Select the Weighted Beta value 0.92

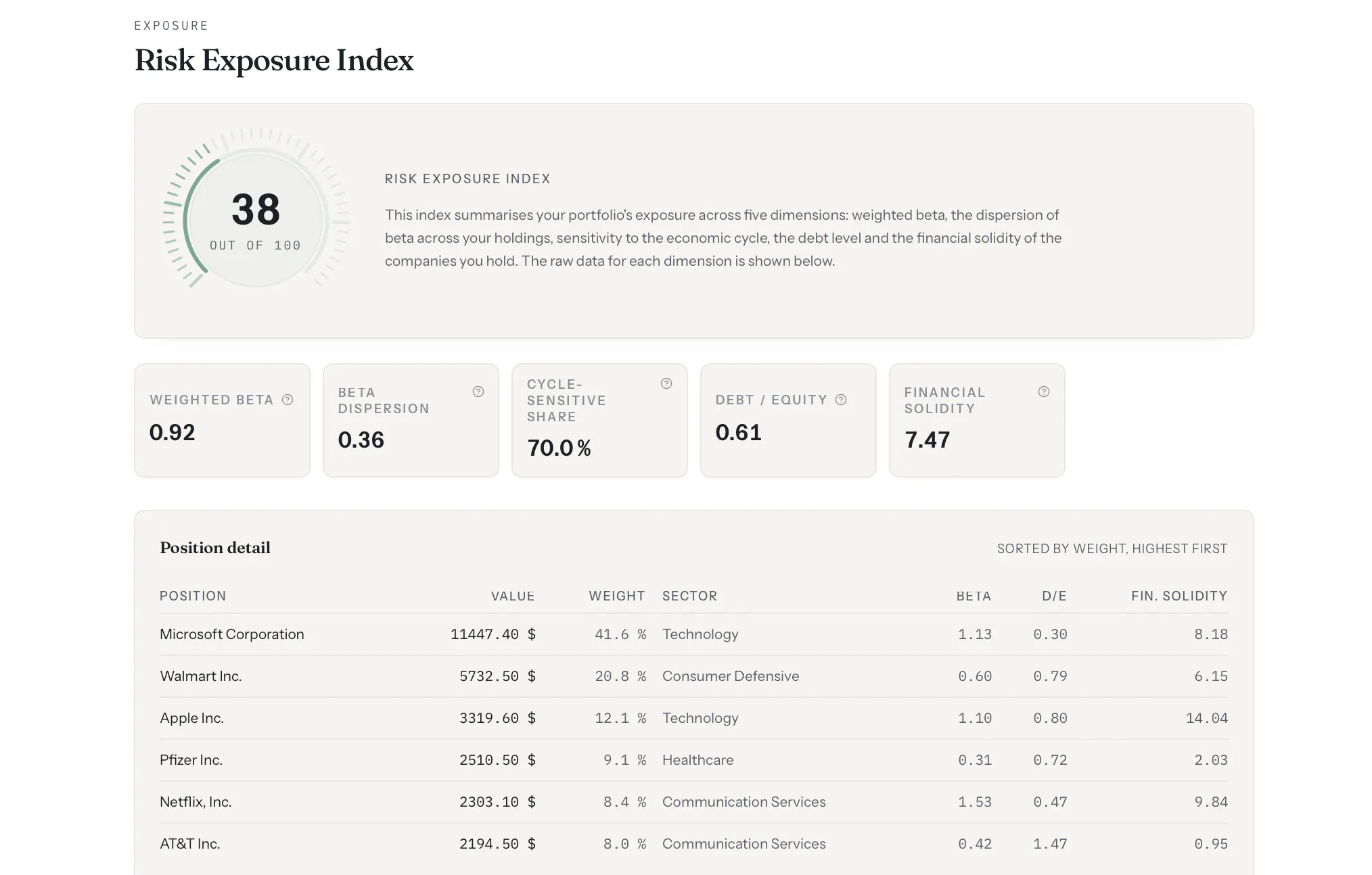172,432
